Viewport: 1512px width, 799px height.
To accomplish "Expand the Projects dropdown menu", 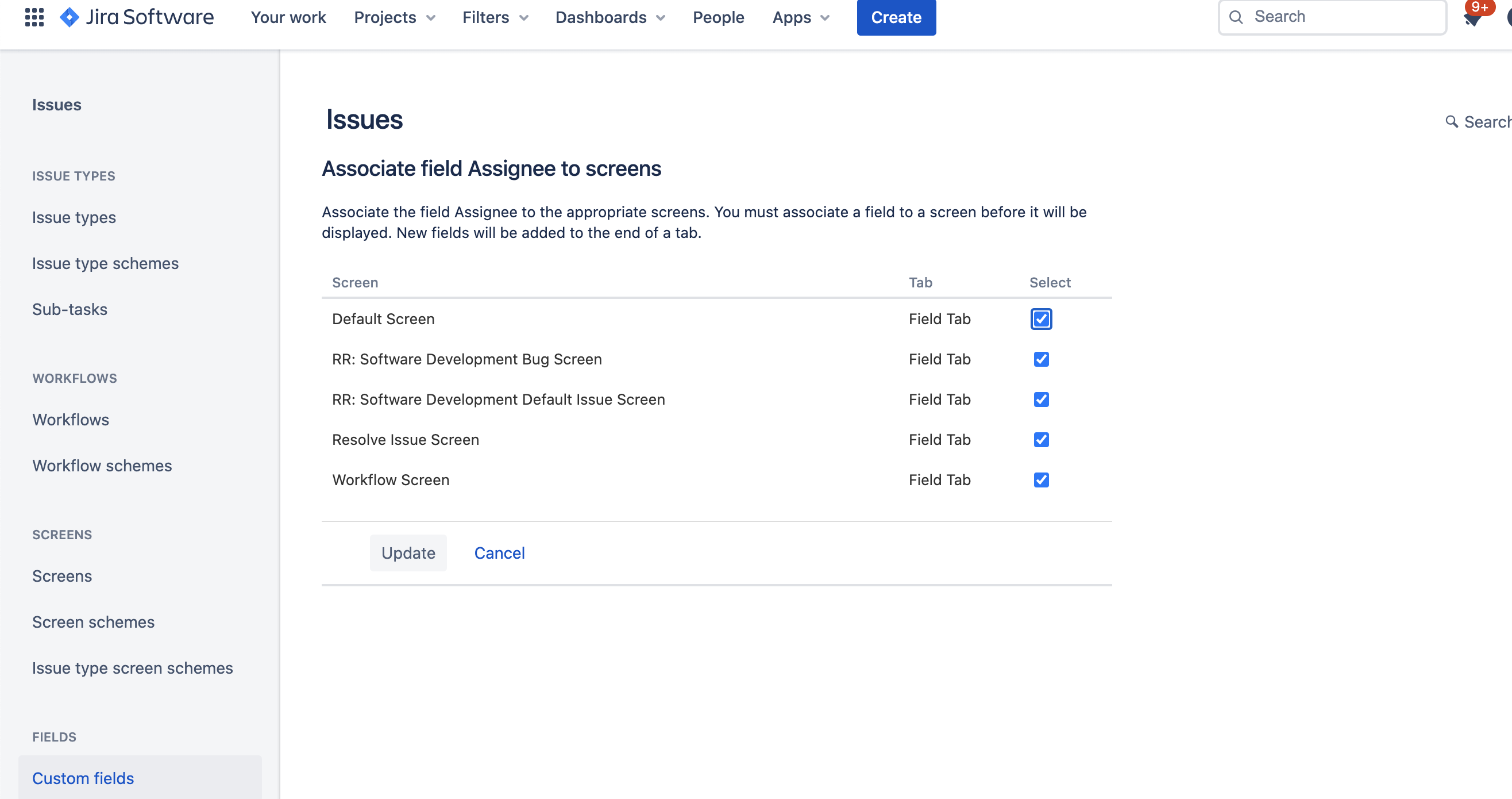I will pyautogui.click(x=395, y=18).
